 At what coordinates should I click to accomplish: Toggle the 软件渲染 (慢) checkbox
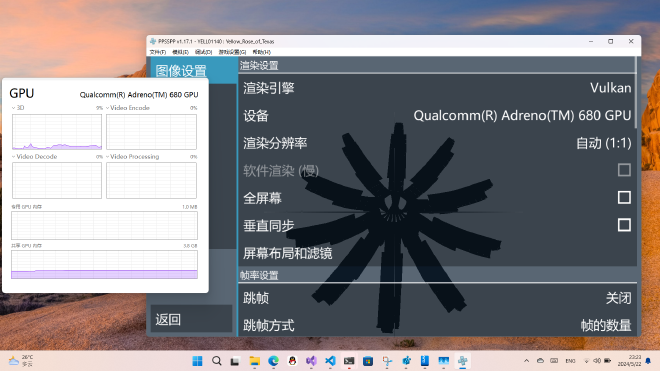coord(624,170)
